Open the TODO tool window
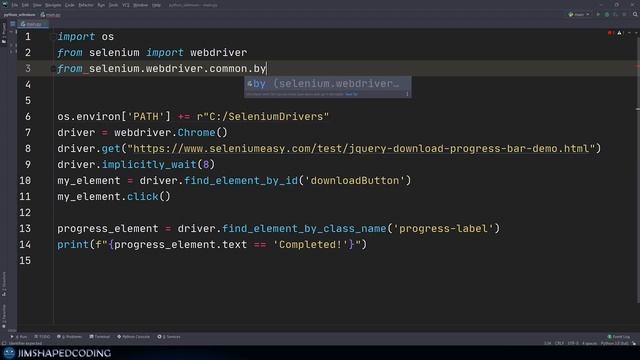Screen dimensions: 640x360 [42, 337]
